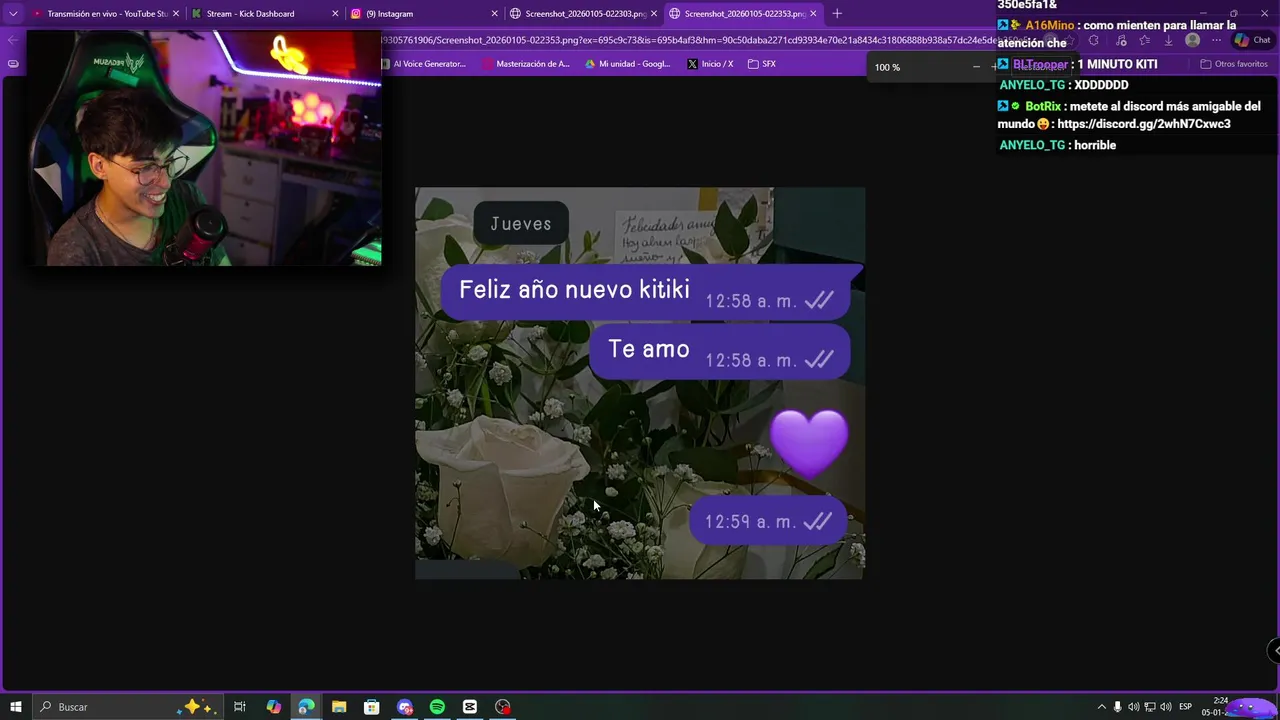Expand the hidden system tray icons

click(x=1101, y=707)
